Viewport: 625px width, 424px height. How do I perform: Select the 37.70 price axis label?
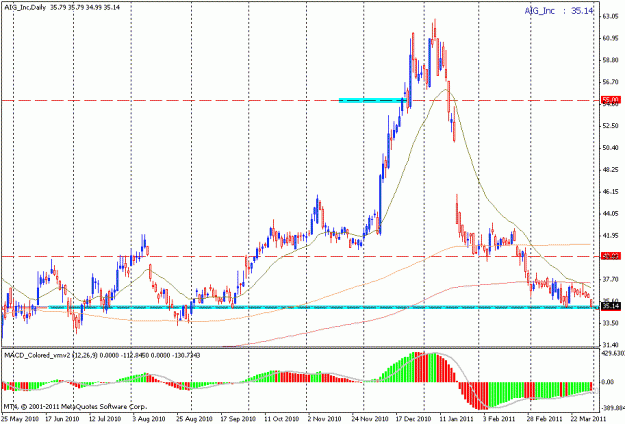pyautogui.click(x=611, y=280)
